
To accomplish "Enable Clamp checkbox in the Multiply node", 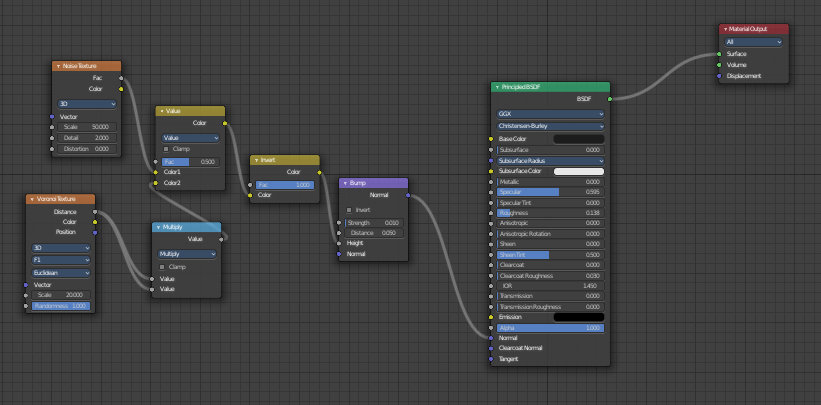I will [162, 267].
